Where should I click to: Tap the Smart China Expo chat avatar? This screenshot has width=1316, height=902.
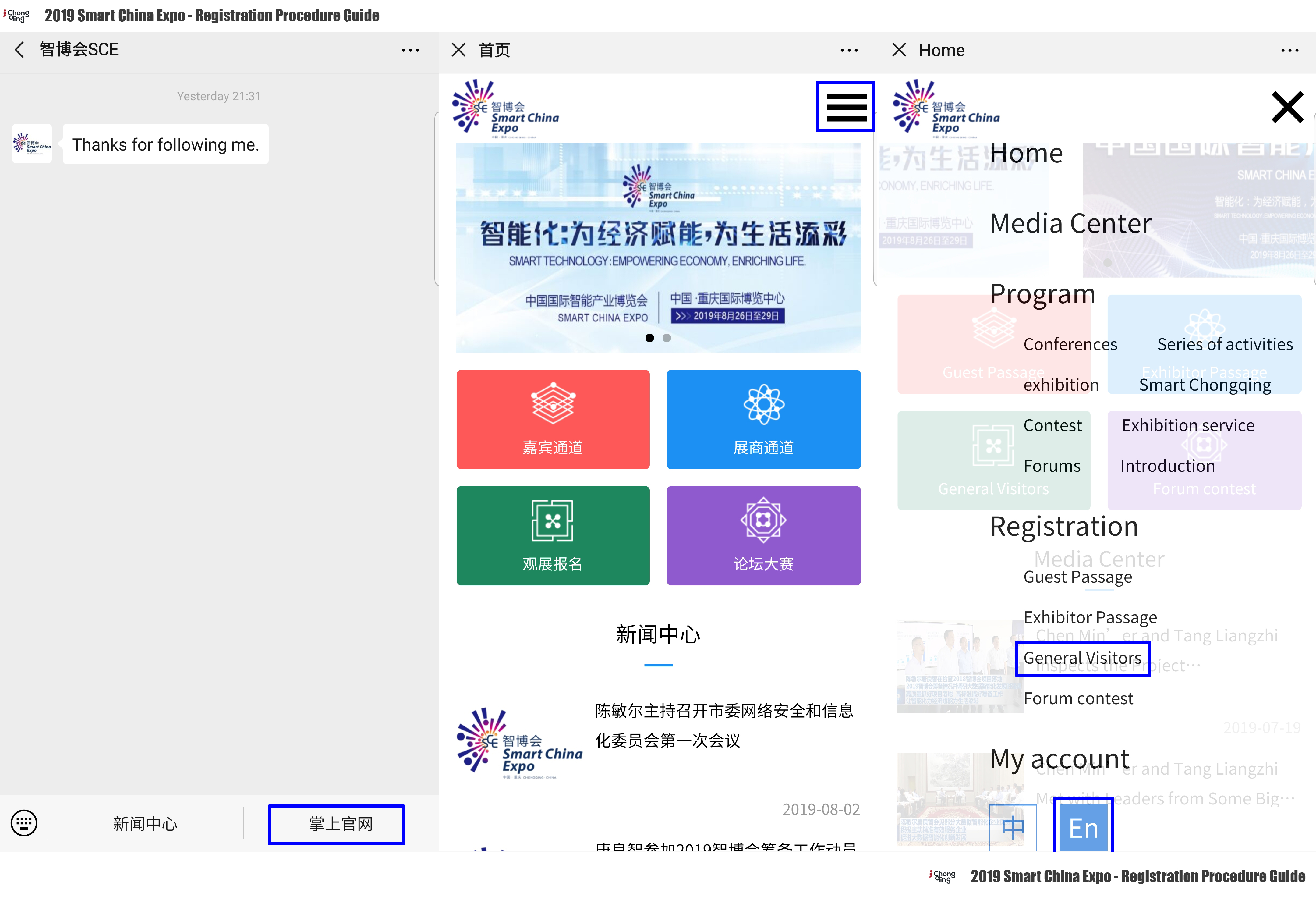(32, 144)
